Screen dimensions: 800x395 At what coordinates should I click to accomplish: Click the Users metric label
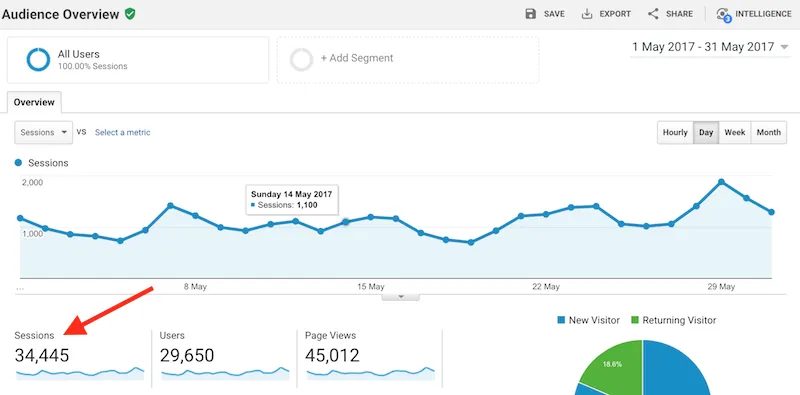(x=172, y=336)
